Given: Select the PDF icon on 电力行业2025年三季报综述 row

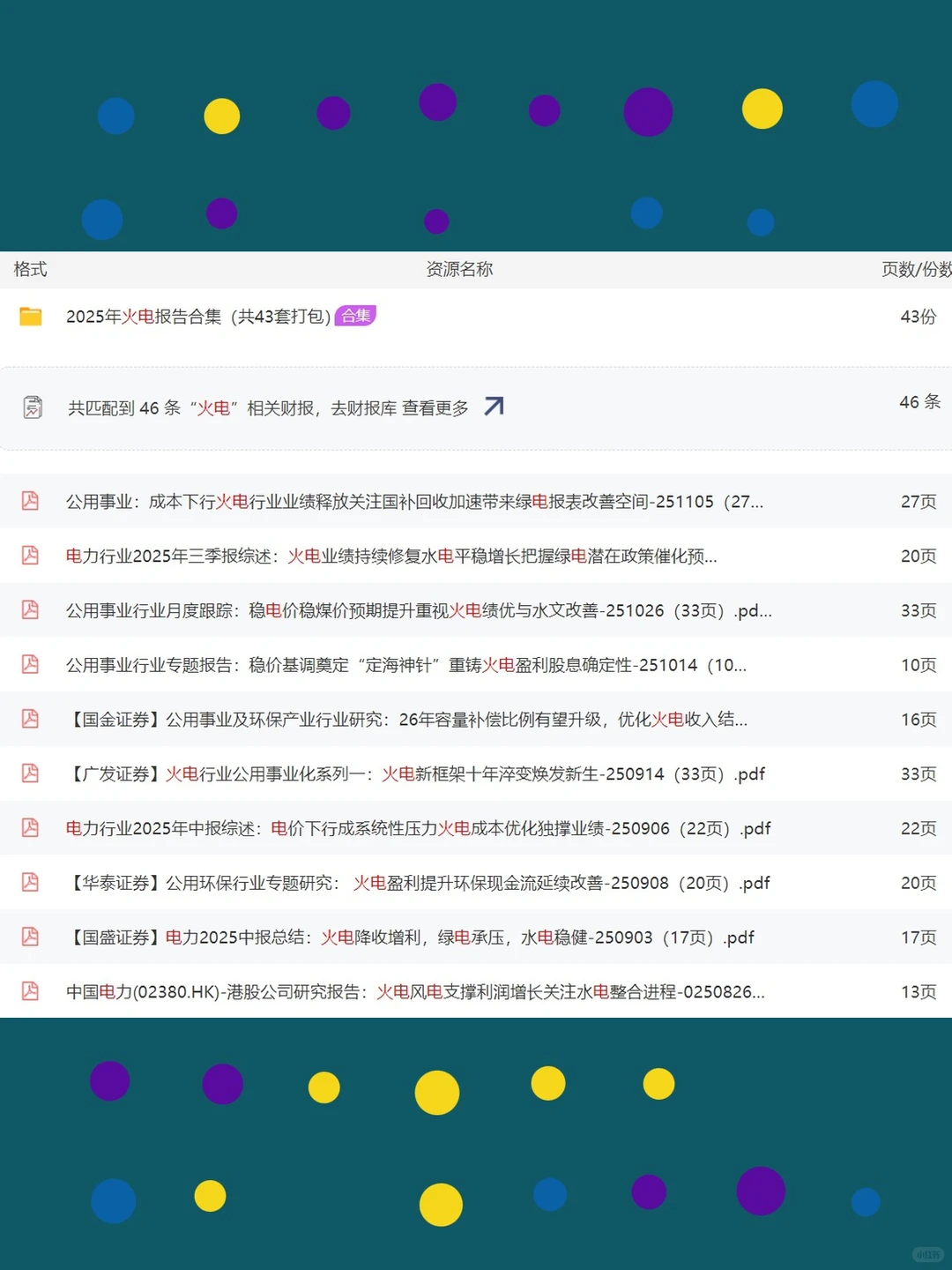Looking at the screenshot, I should tap(29, 556).
